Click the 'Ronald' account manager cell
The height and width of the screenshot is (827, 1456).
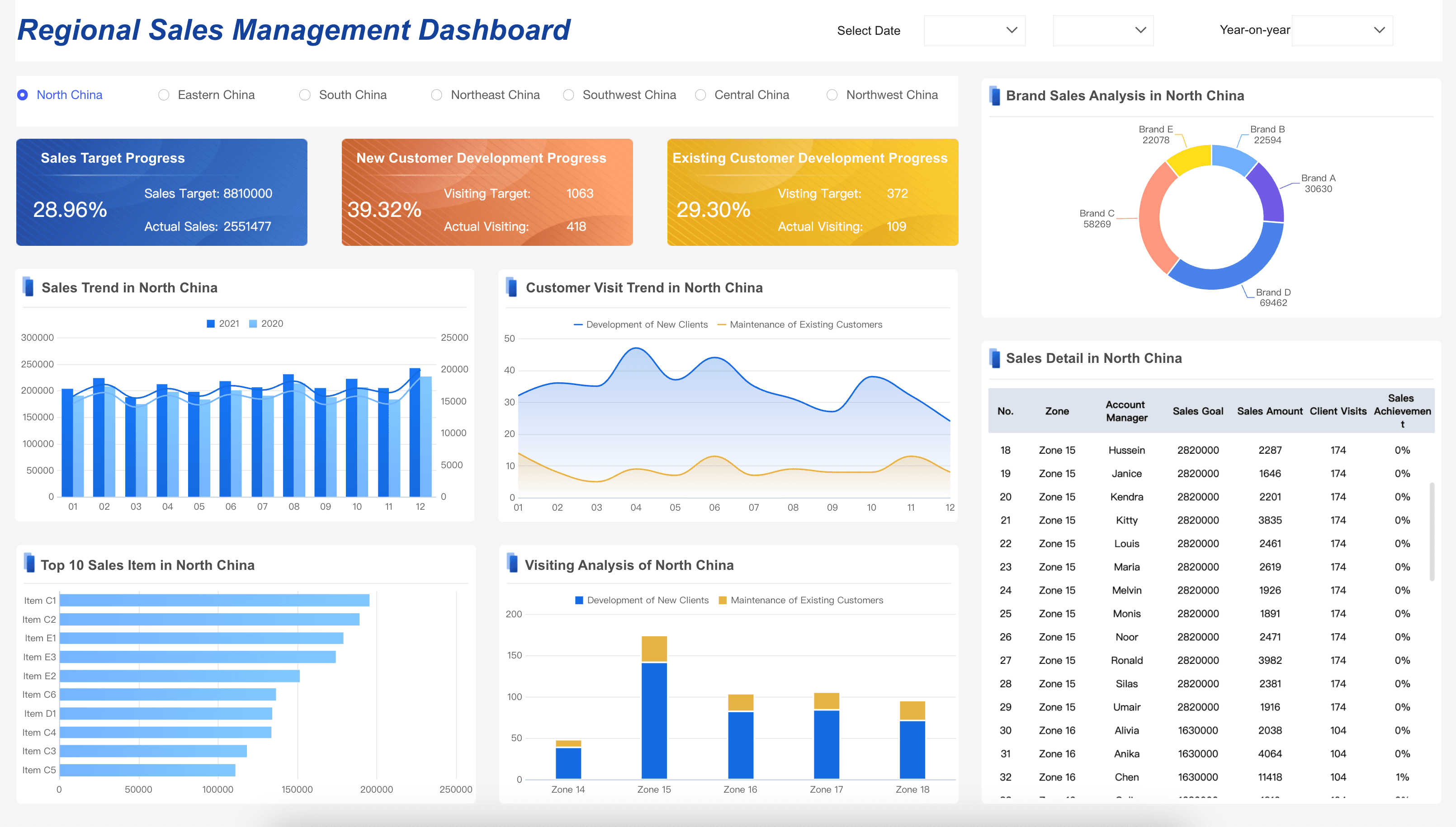pos(1126,661)
